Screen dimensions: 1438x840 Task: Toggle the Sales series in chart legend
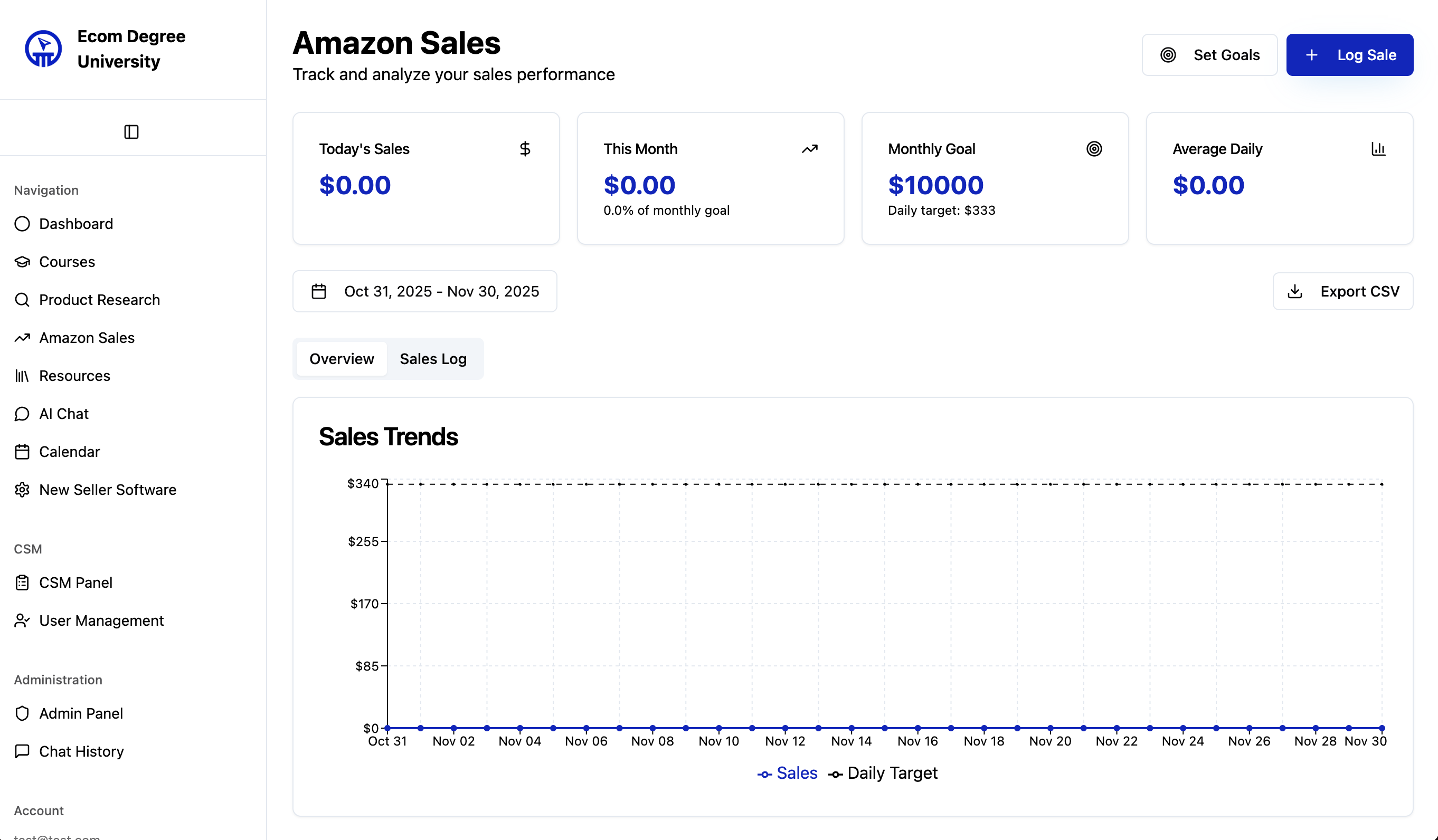click(x=788, y=774)
